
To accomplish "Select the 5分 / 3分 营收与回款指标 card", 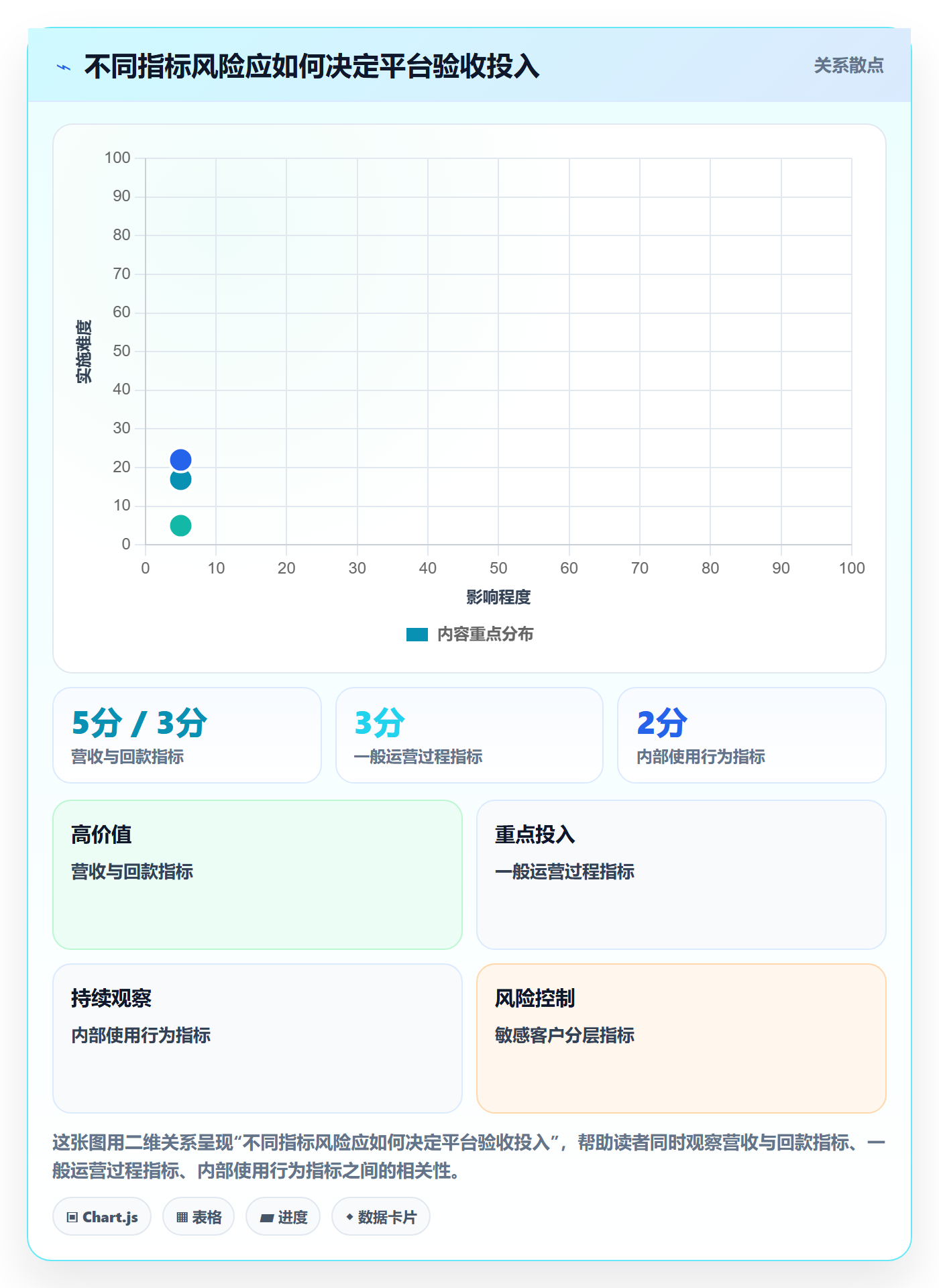I will 187,735.
